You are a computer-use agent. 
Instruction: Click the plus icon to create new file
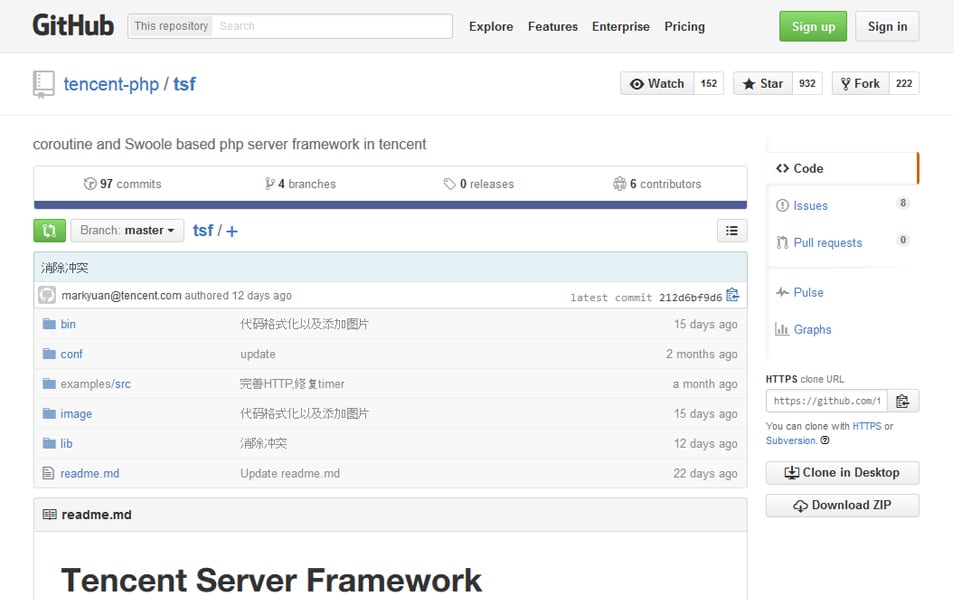point(232,231)
